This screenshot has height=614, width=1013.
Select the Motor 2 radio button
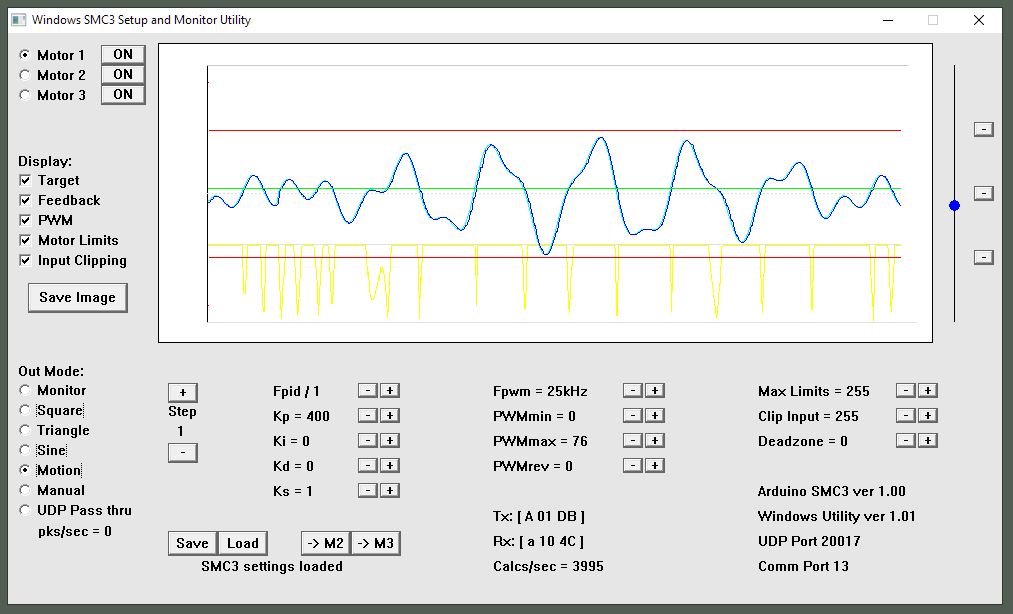tap(25, 75)
